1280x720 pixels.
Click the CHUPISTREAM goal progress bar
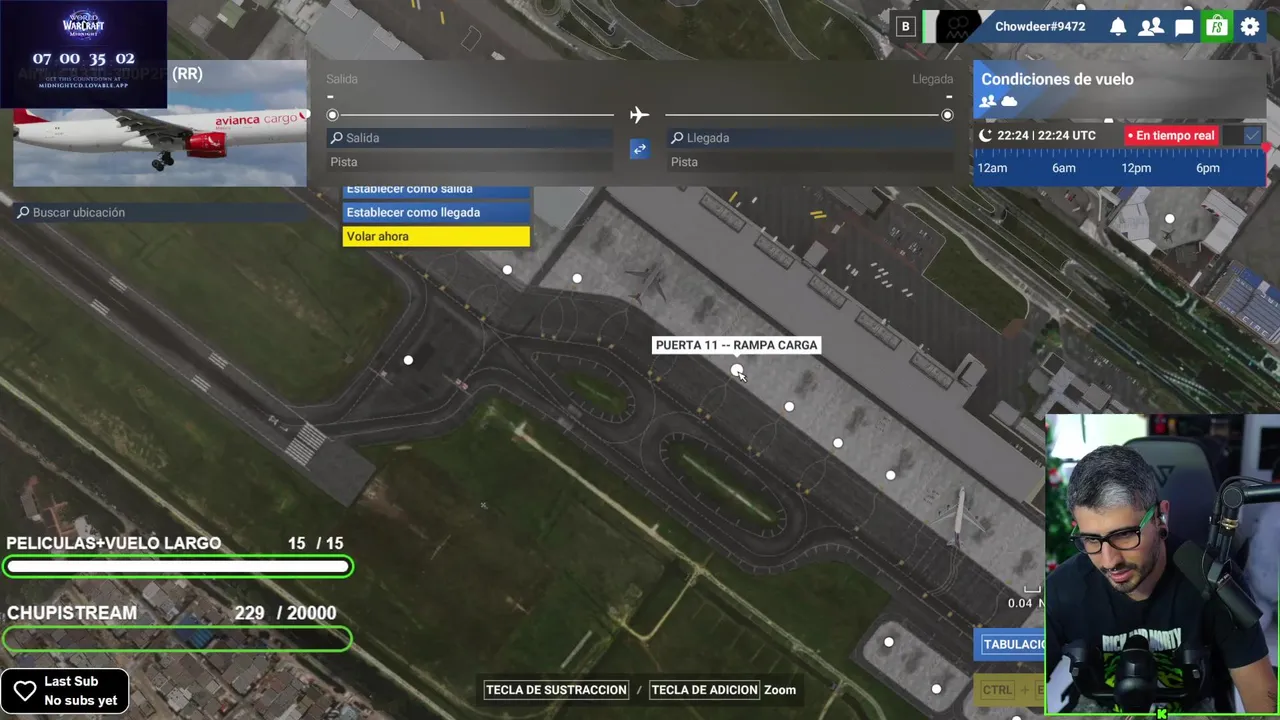(x=177, y=638)
